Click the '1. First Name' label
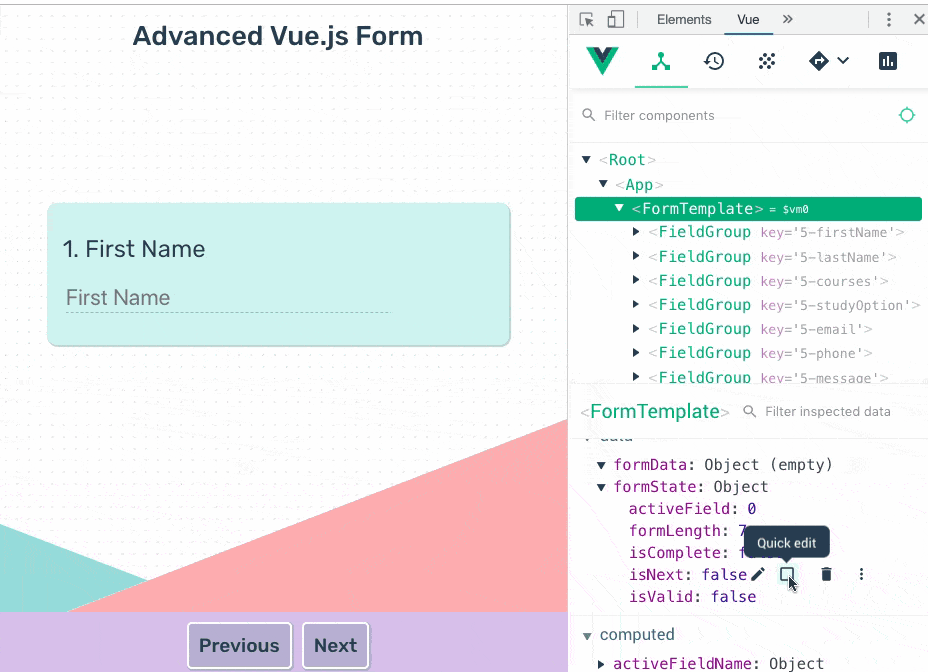The image size is (928, 672). tap(134, 249)
